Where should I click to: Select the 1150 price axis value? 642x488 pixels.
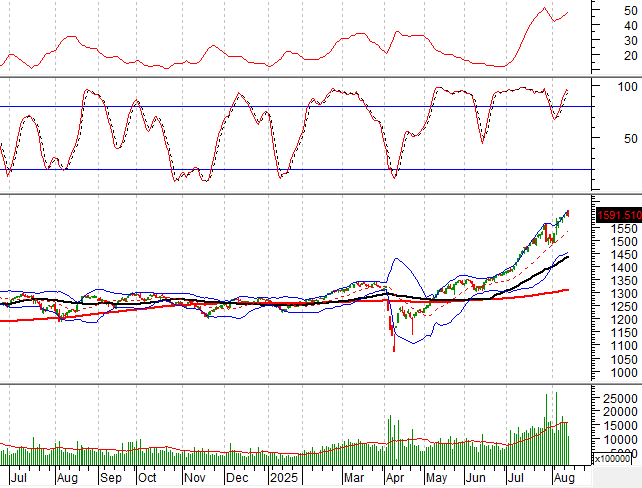coord(624,333)
